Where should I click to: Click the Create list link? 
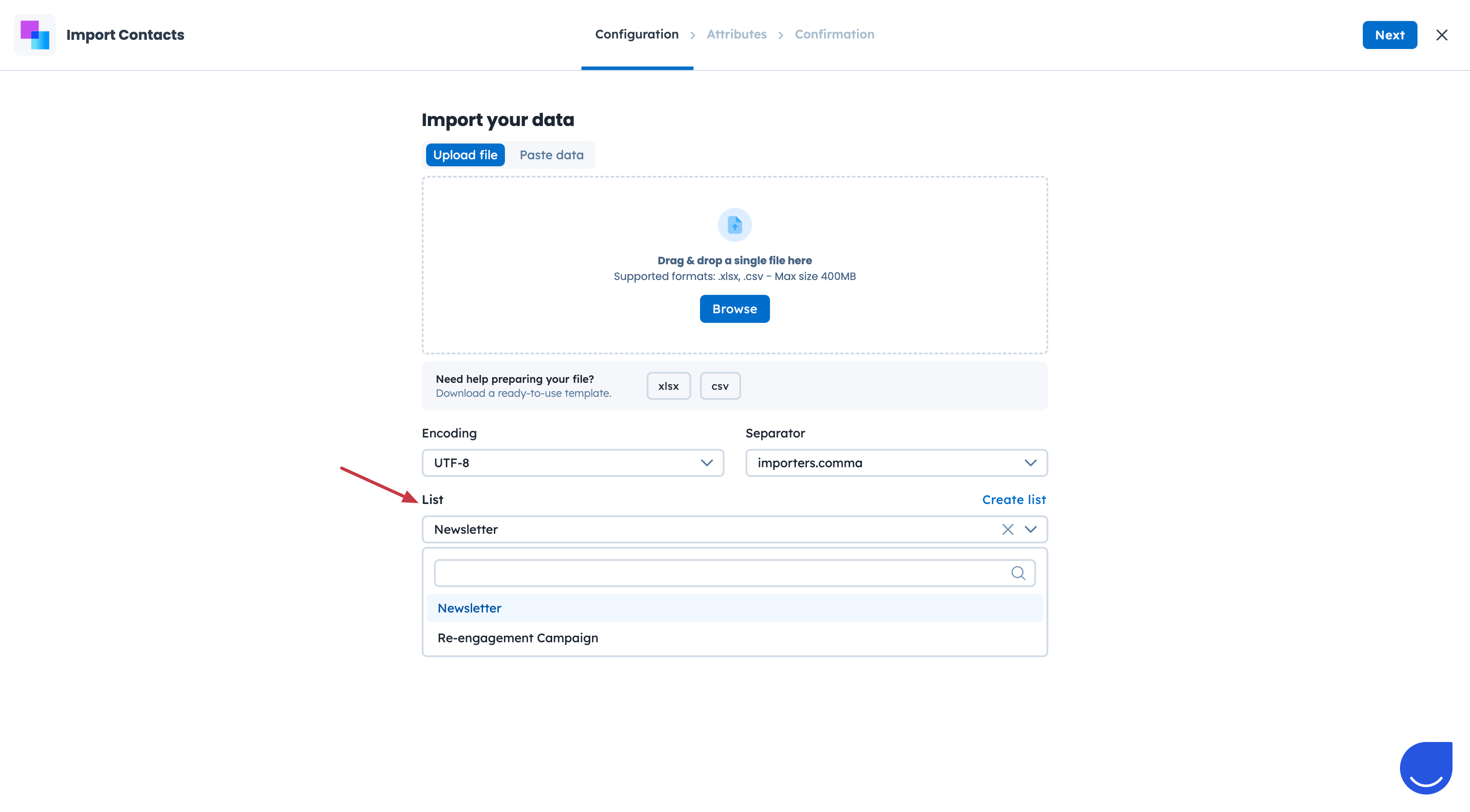[x=1014, y=499]
